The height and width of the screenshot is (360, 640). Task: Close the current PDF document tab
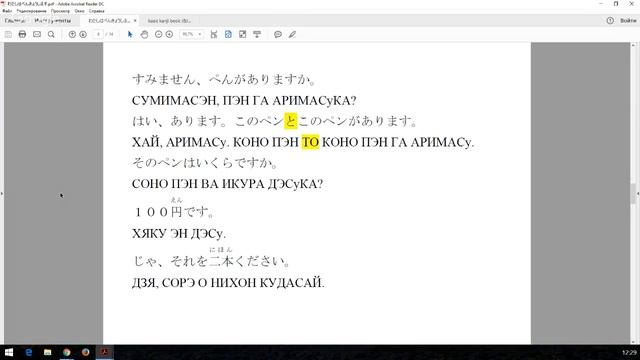pos(135,20)
